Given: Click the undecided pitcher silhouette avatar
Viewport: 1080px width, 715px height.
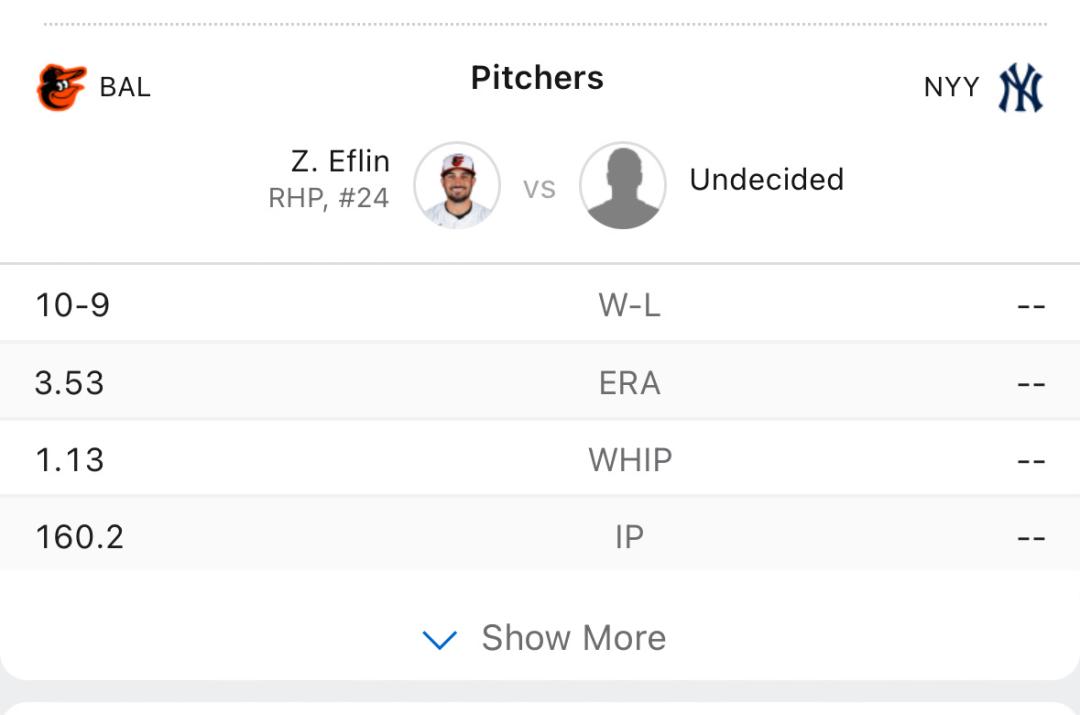Looking at the screenshot, I should (623, 185).
